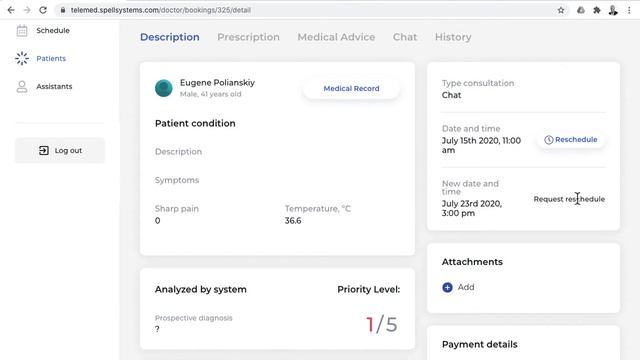
Task: Click the Patients spinner icon
Action: point(22,58)
